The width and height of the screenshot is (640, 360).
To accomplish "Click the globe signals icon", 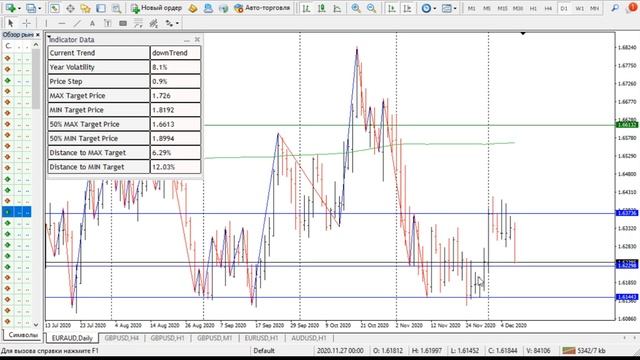I will 223,8.
